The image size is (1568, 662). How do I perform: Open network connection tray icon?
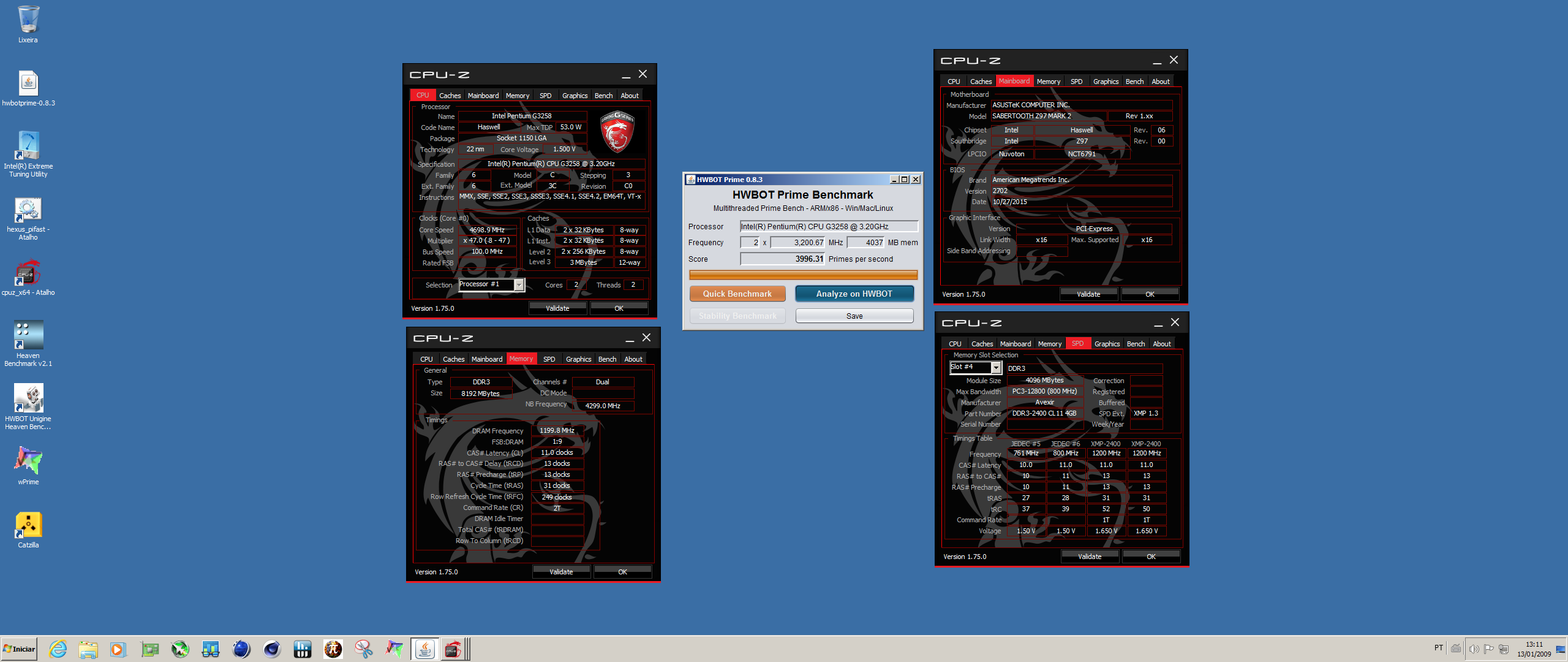pos(1503,649)
